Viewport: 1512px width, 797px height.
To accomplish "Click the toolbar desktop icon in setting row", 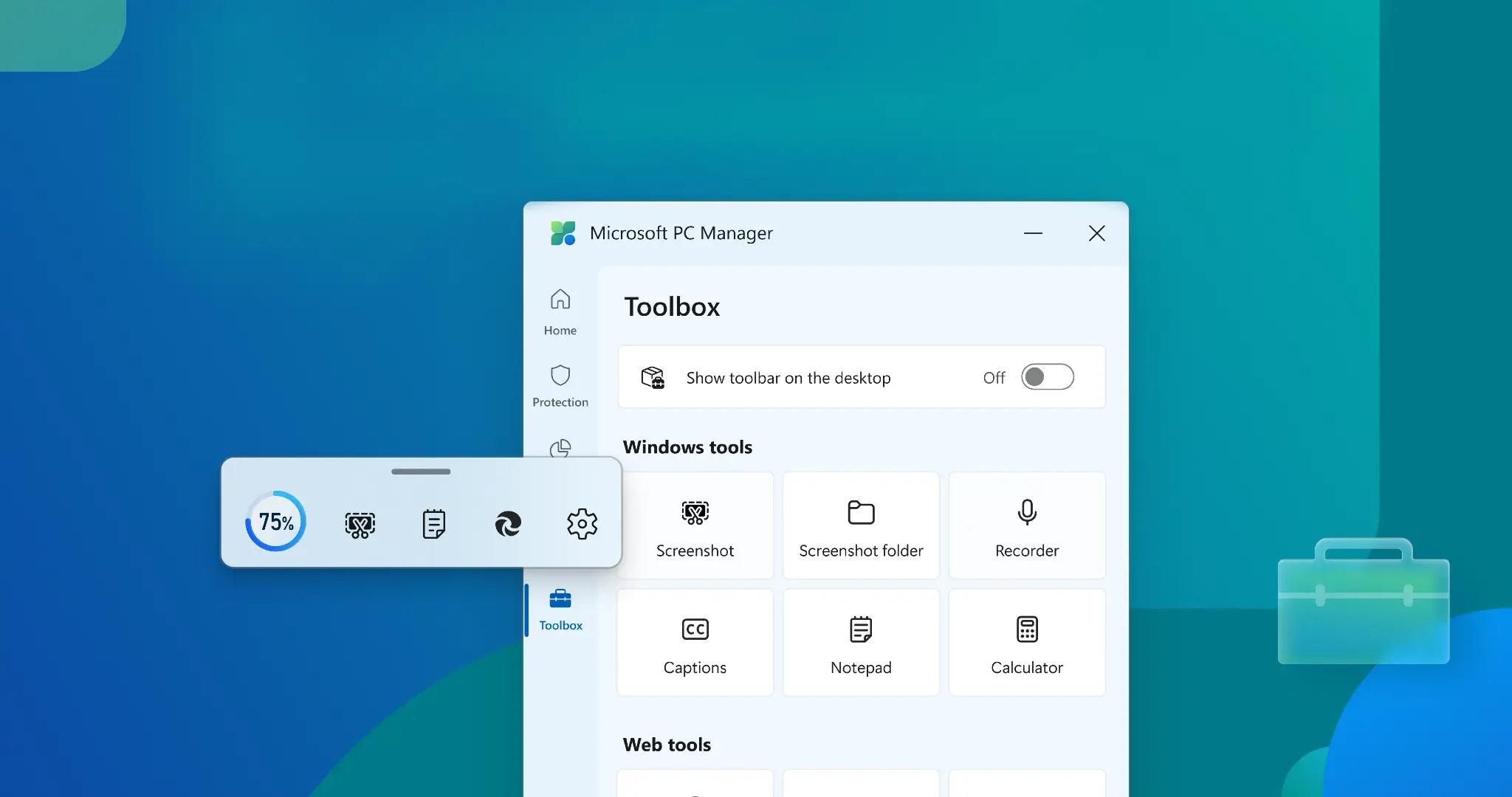I will (x=653, y=377).
